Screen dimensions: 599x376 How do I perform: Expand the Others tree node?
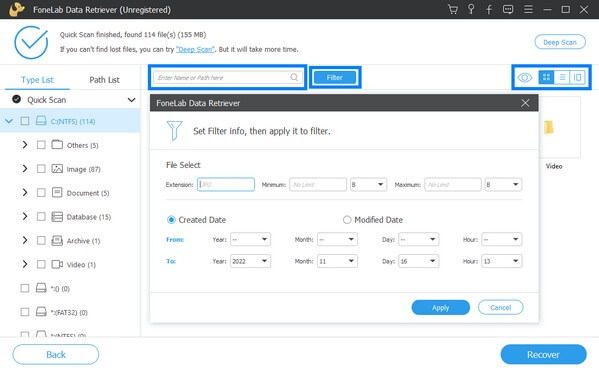pos(25,145)
